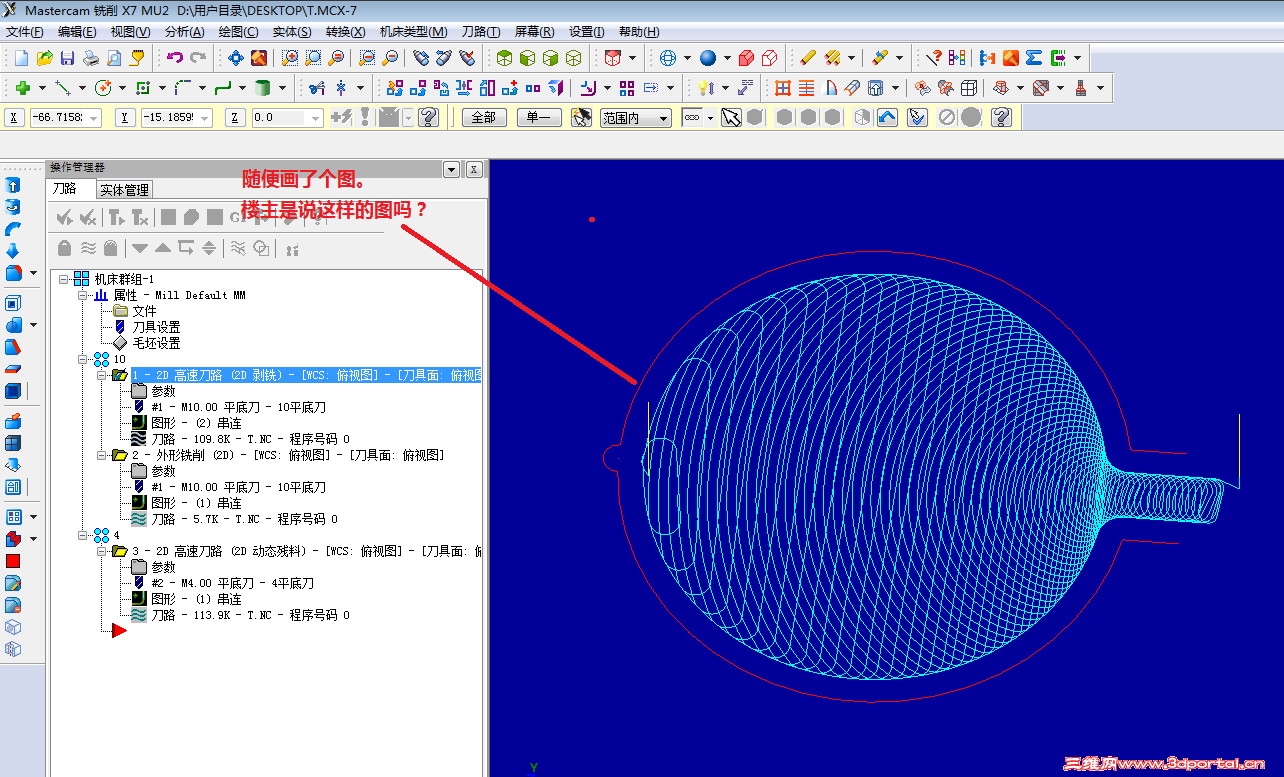Open the Z coordinate value dropdown
The image size is (1284, 777).
pos(317,118)
